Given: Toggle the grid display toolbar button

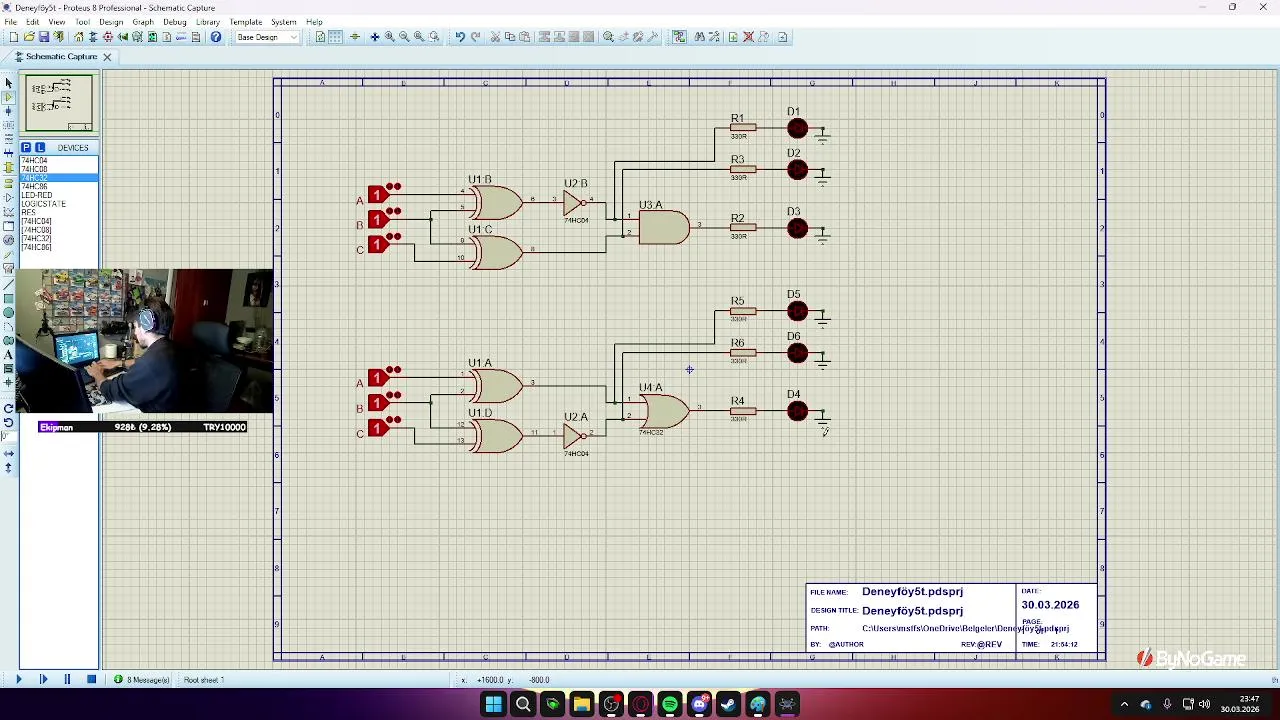Looking at the screenshot, I should tap(335, 37).
